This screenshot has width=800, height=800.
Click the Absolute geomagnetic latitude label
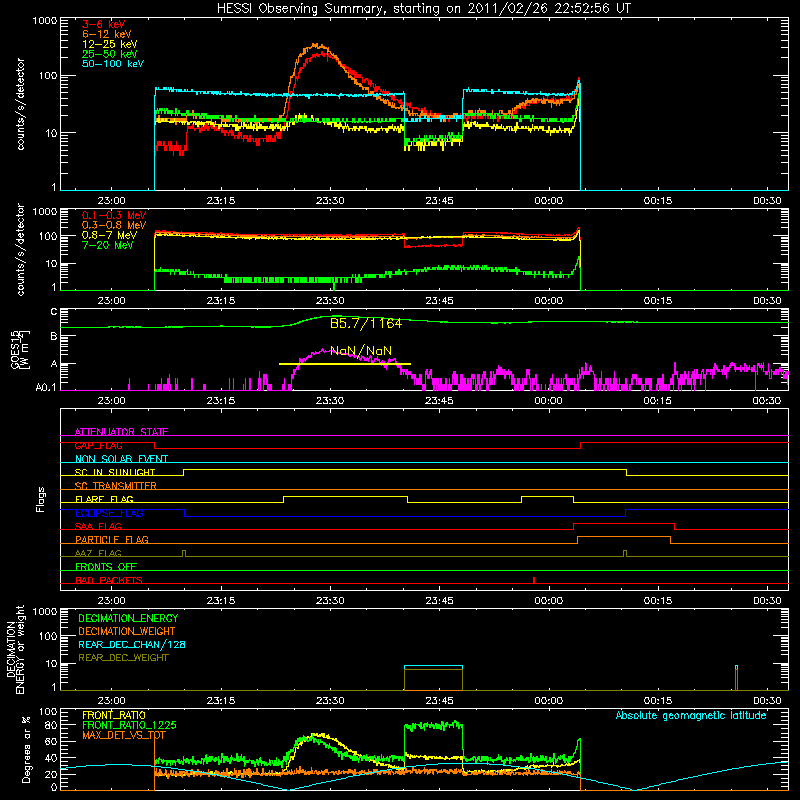(x=691, y=716)
